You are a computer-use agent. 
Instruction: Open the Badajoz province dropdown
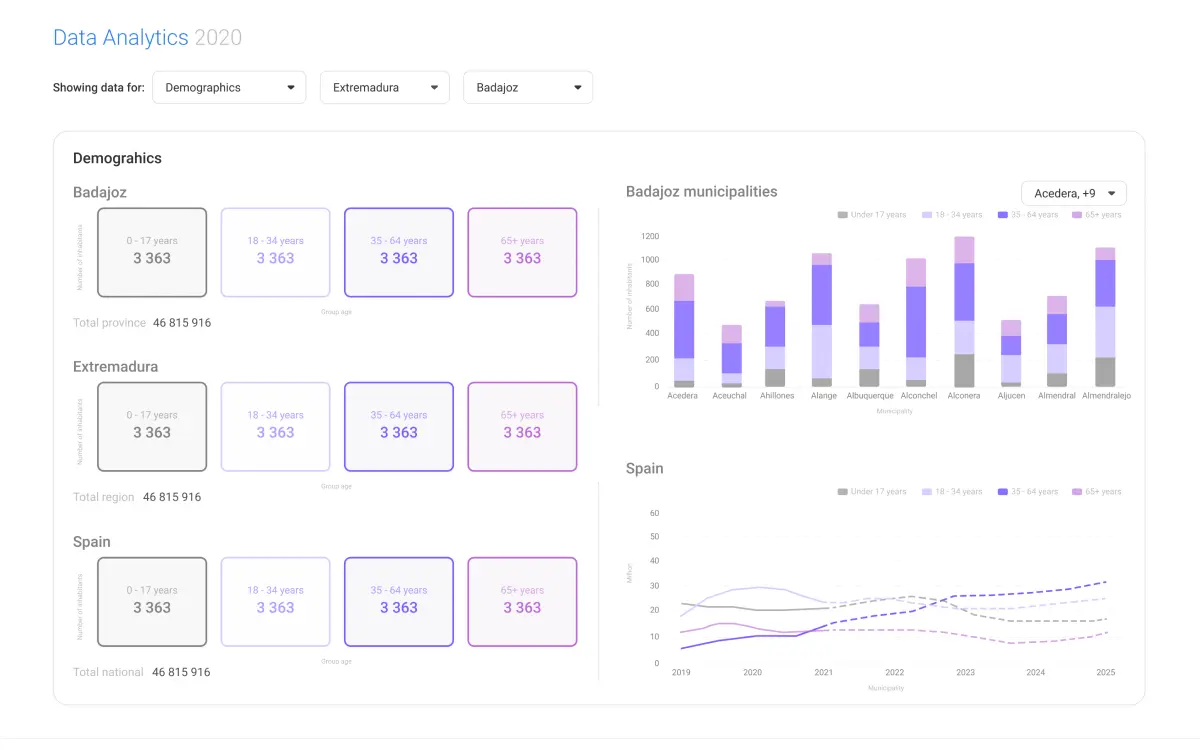[528, 87]
